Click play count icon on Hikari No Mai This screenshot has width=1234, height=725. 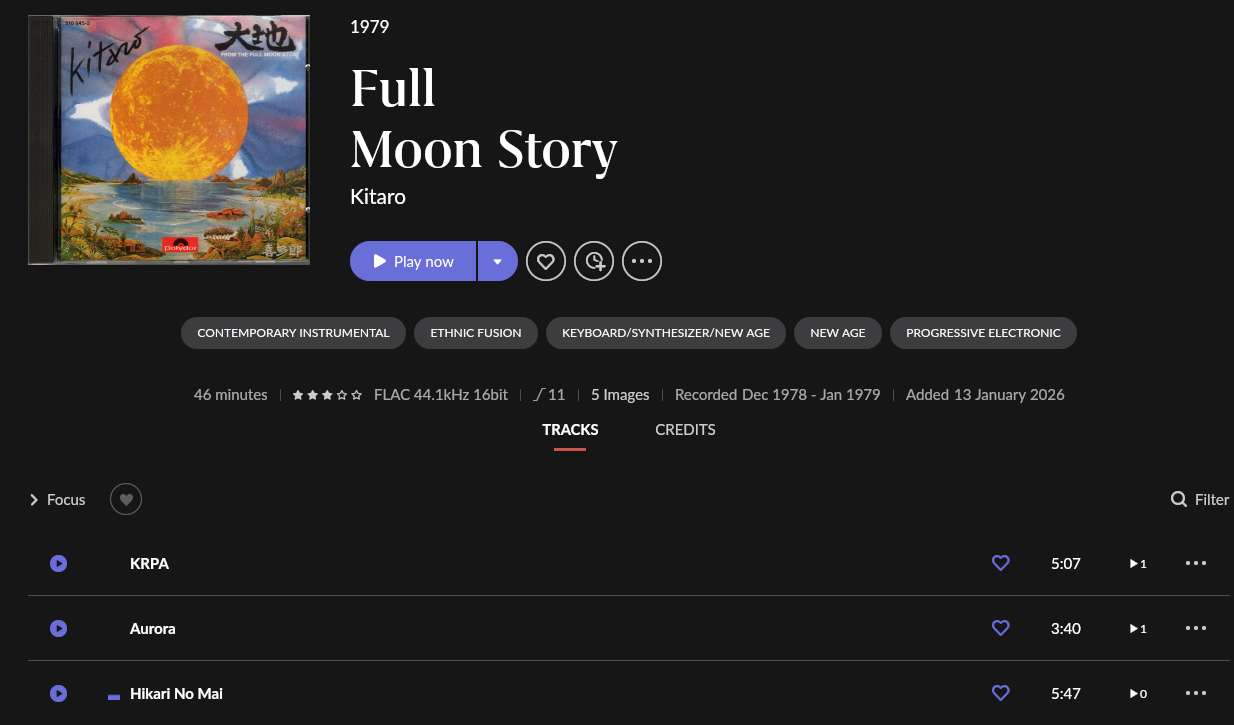coord(1138,694)
